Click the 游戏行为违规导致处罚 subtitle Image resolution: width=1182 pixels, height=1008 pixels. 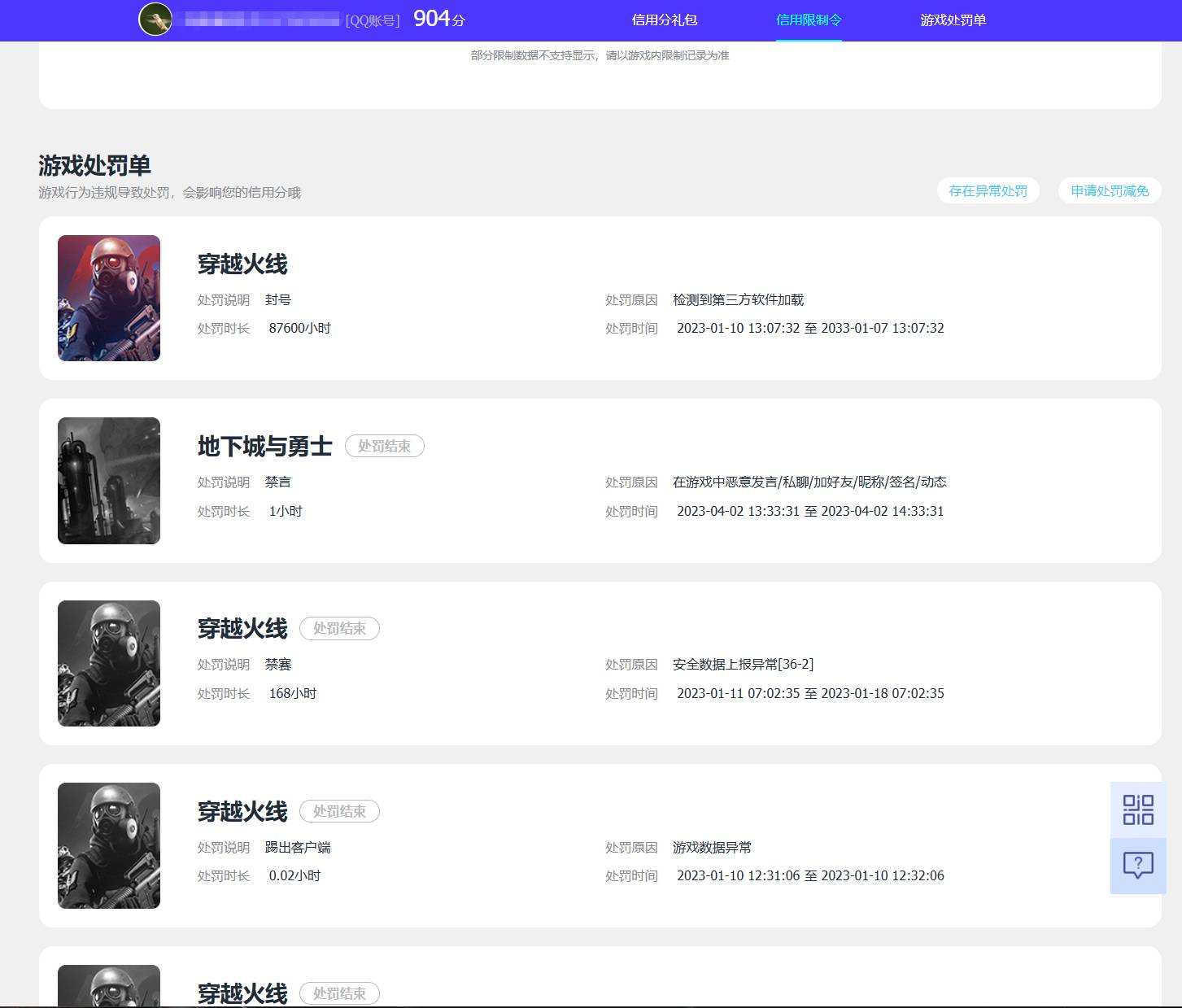pos(169,193)
